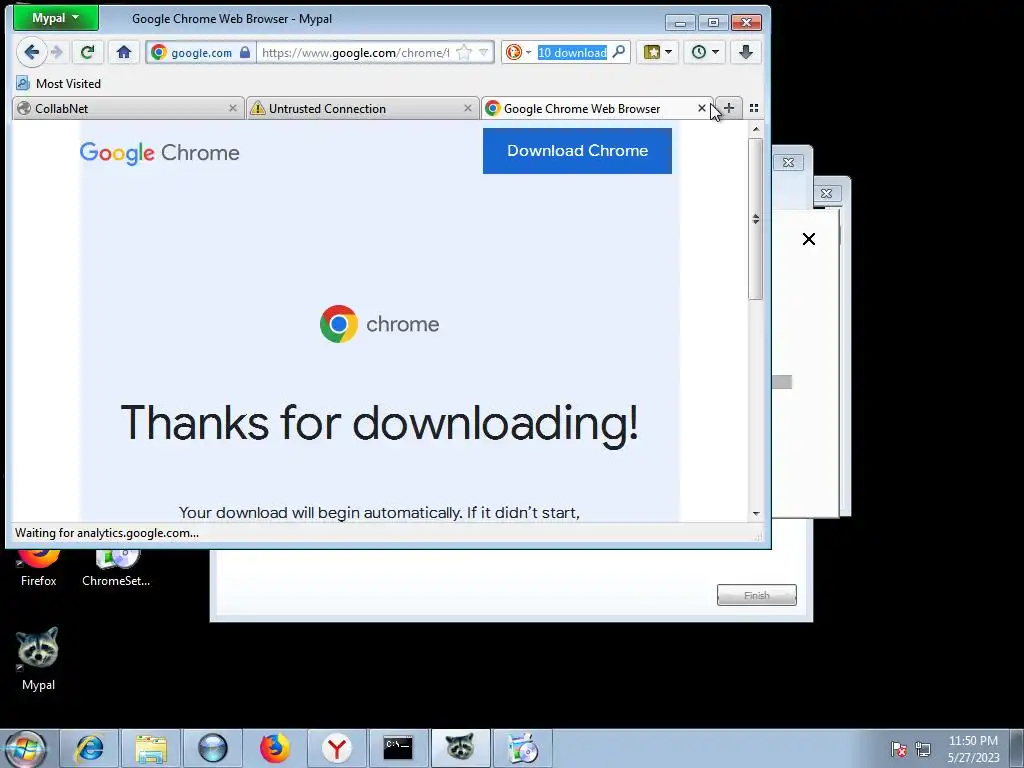Click the google.com site identity badge
Image resolution: width=1024 pixels, height=768 pixels.
coord(200,53)
